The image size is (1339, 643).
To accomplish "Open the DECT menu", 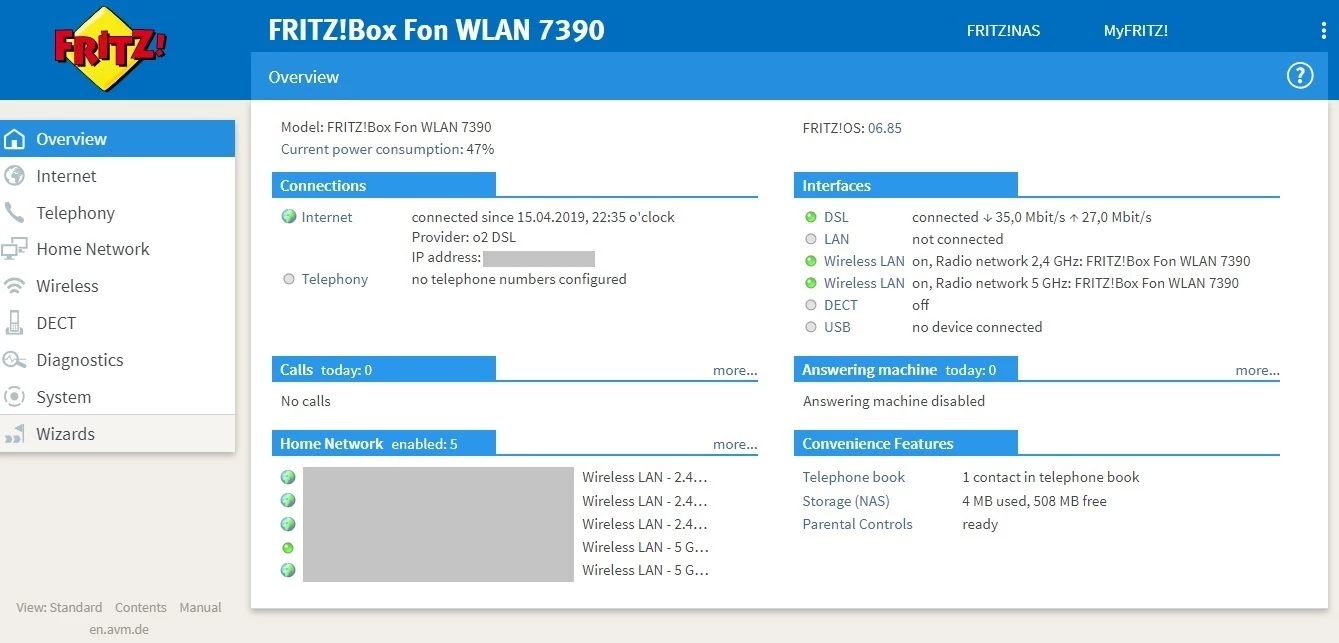I will click(117, 323).
